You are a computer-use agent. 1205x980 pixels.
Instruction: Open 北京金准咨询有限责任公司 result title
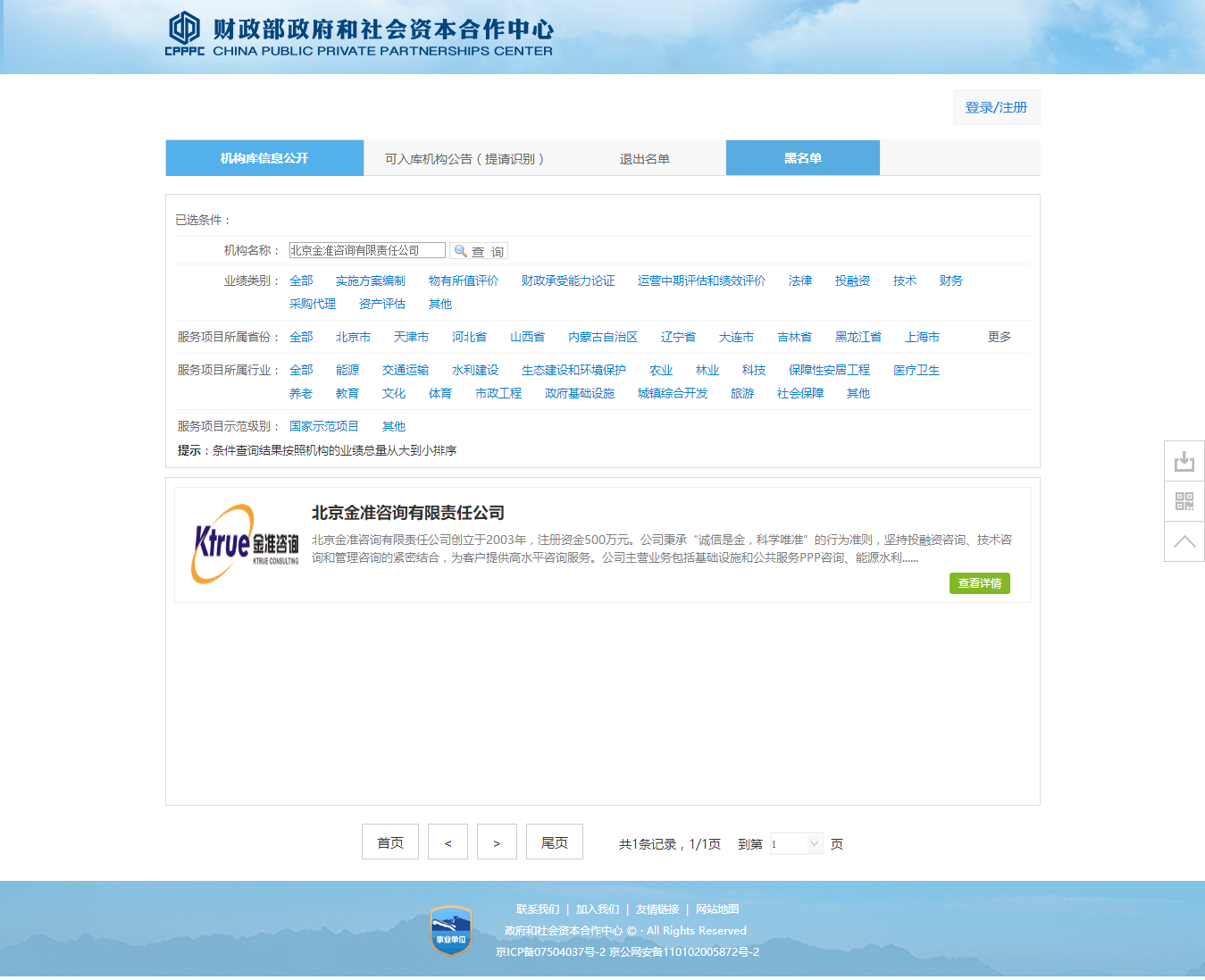(408, 513)
